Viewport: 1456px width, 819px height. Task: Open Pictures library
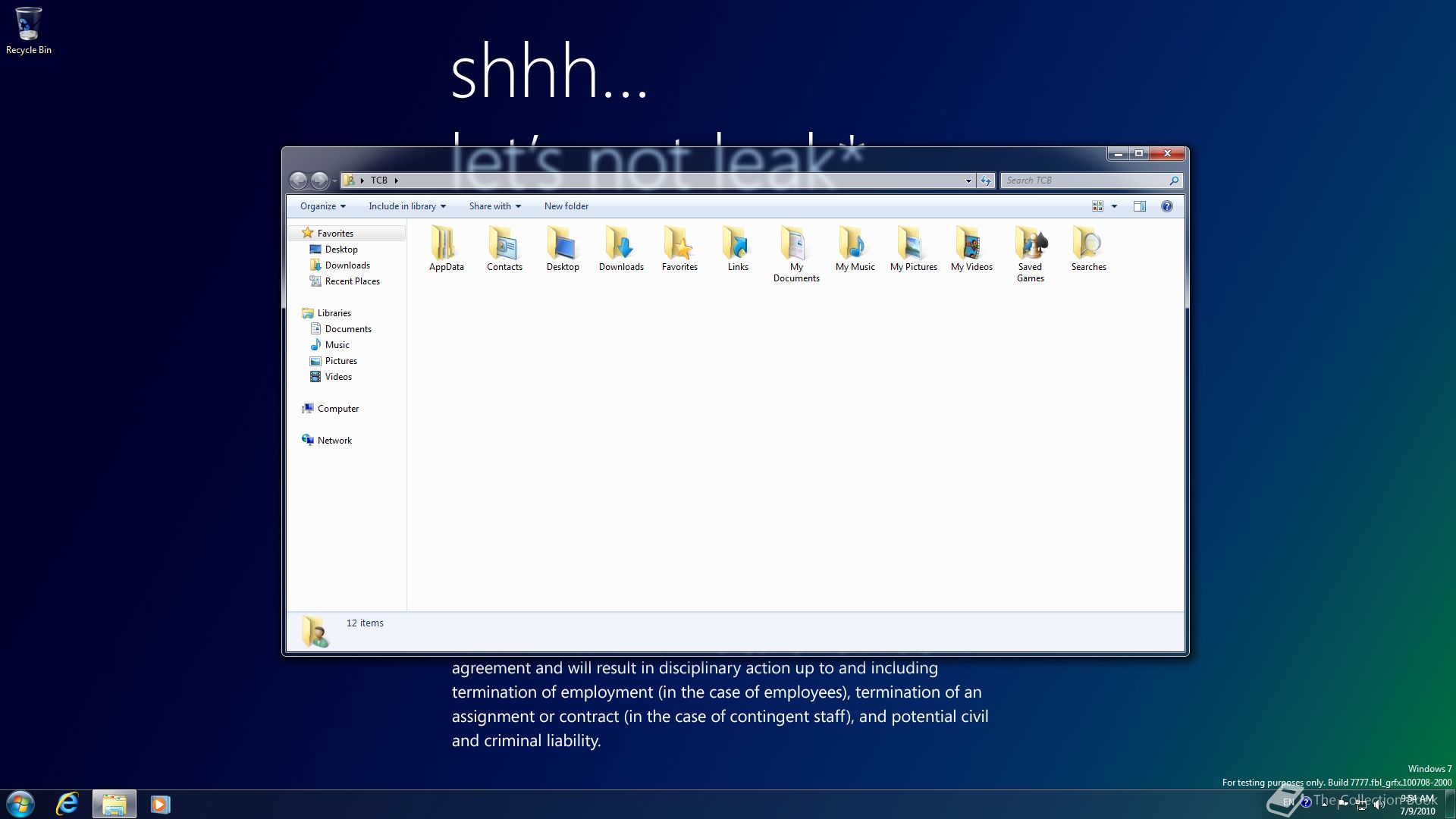click(340, 361)
